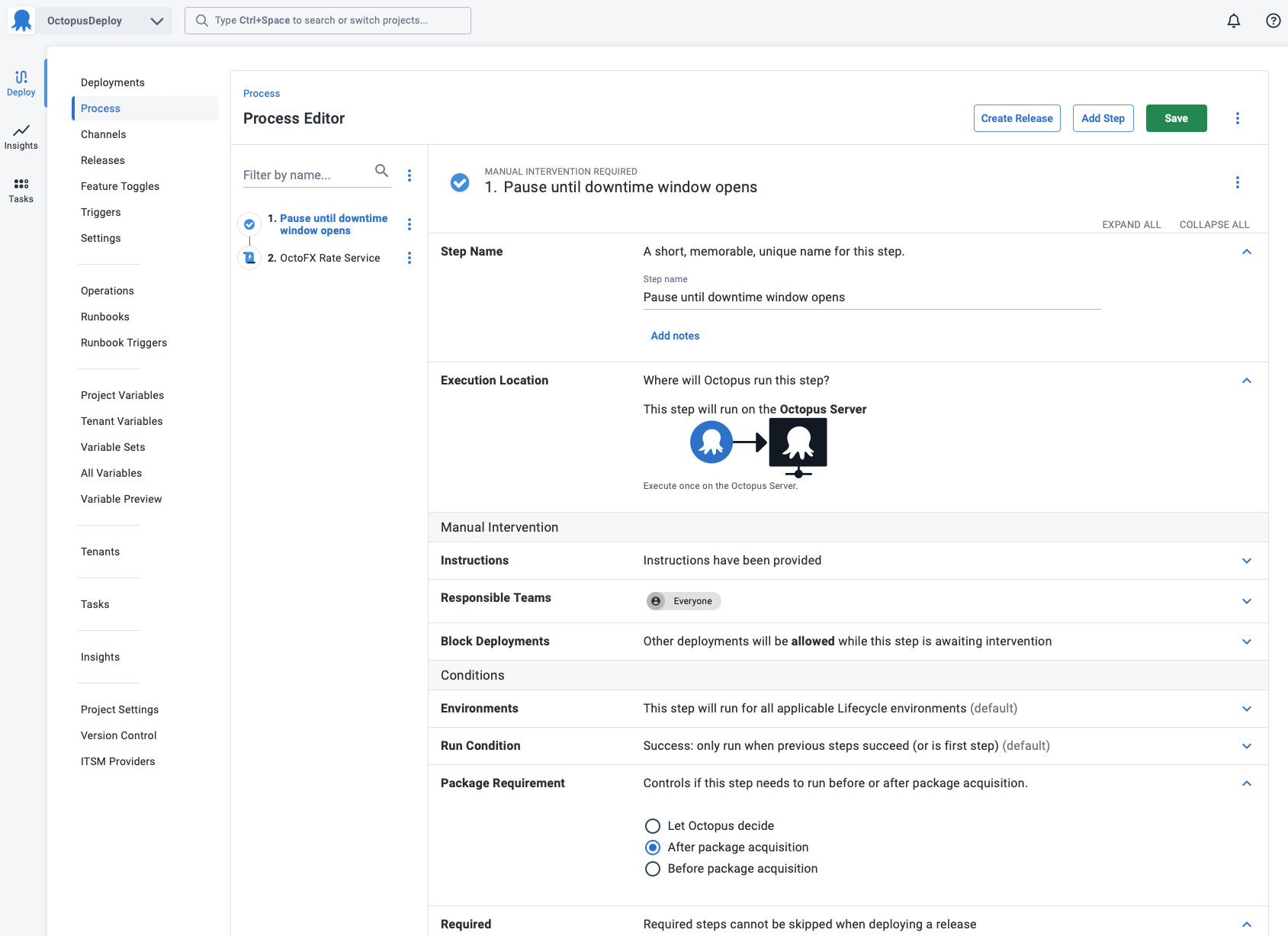Click the Create Release button
Image resolution: width=1288 pixels, height=936 pixels.
pos(1017,118)
